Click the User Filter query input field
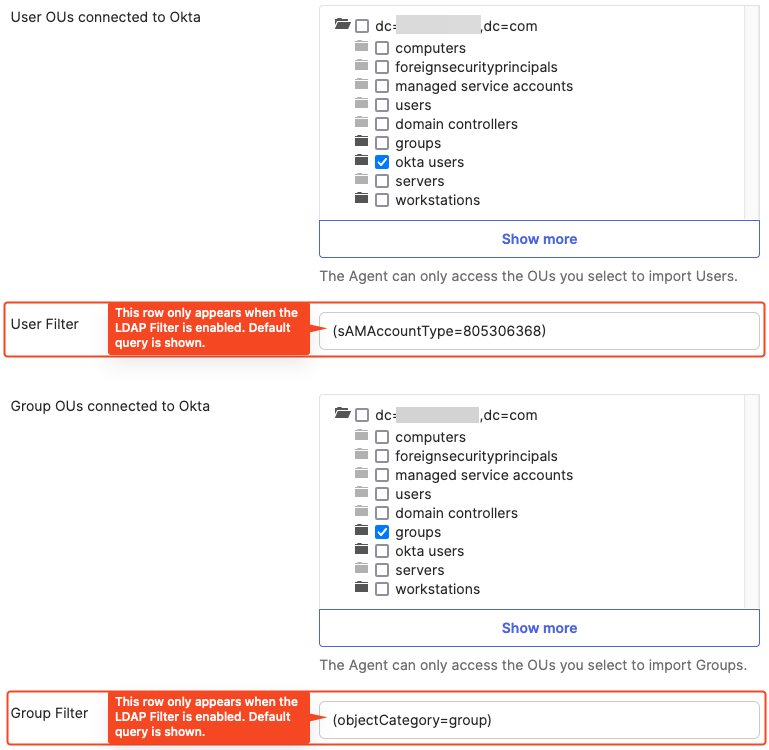The image size is (769, 750). [539, 331]
